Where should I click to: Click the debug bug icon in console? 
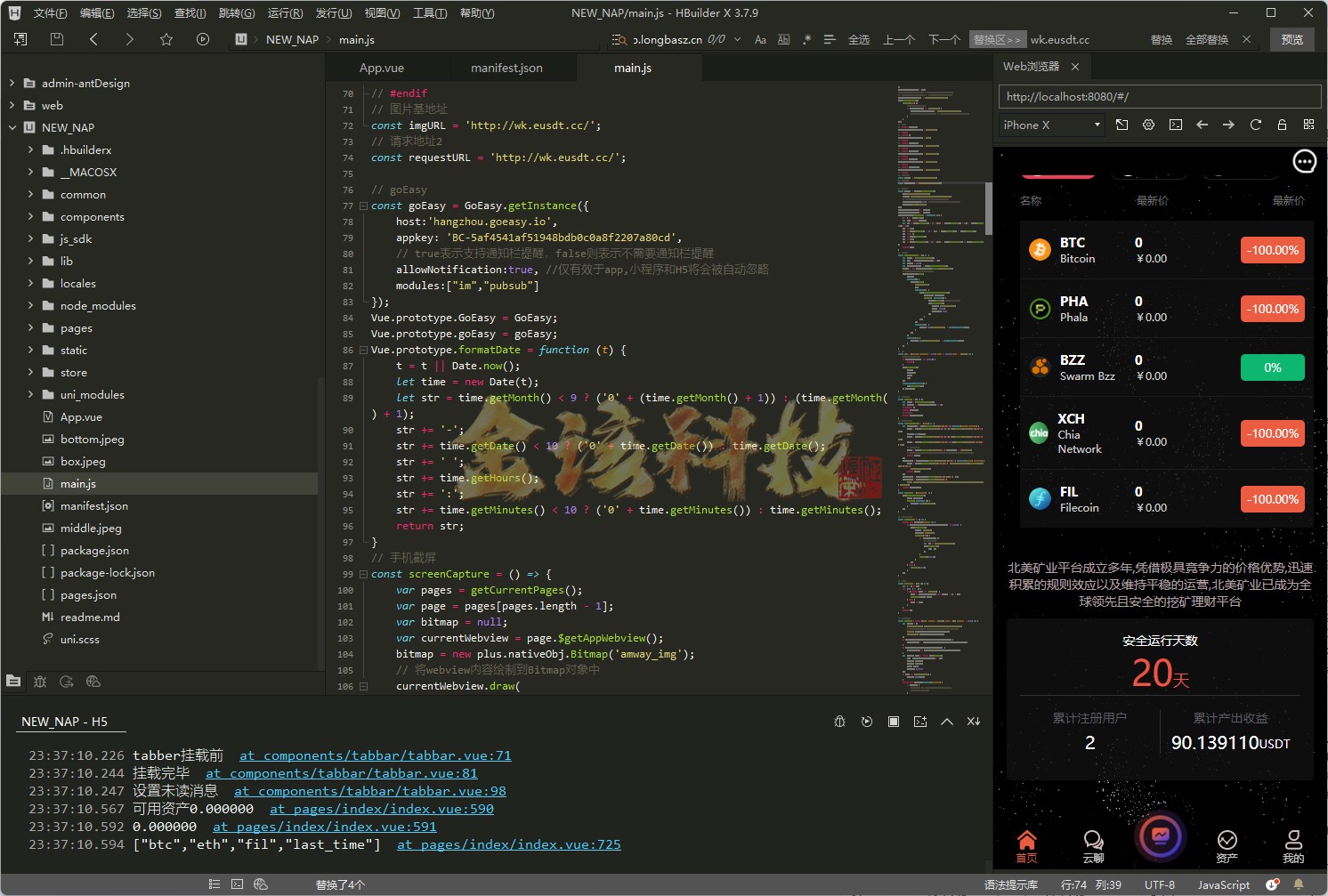click(x=839, y=722)
